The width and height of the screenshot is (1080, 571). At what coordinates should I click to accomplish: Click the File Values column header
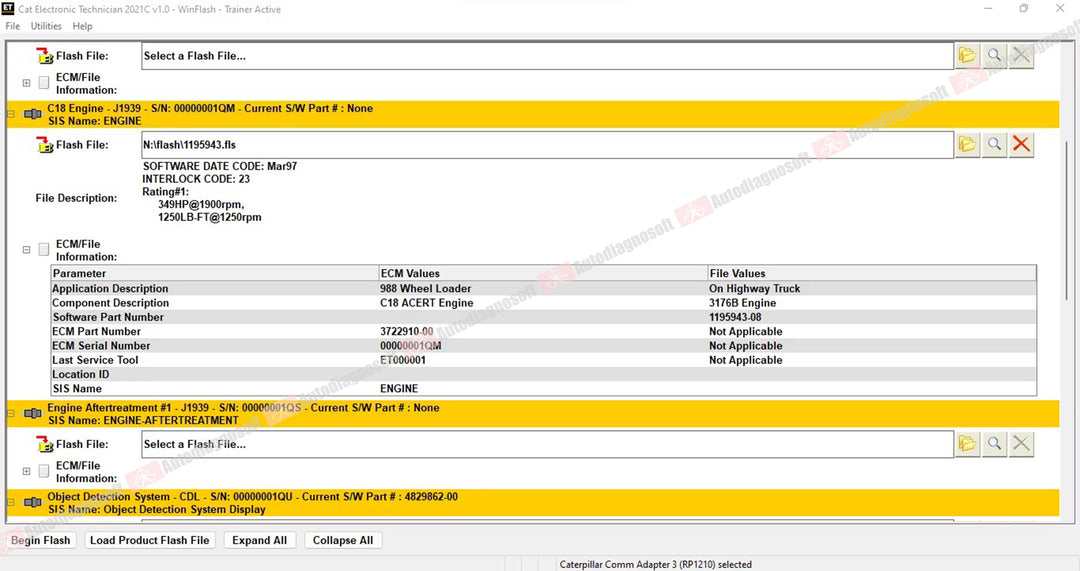point(872,273)
